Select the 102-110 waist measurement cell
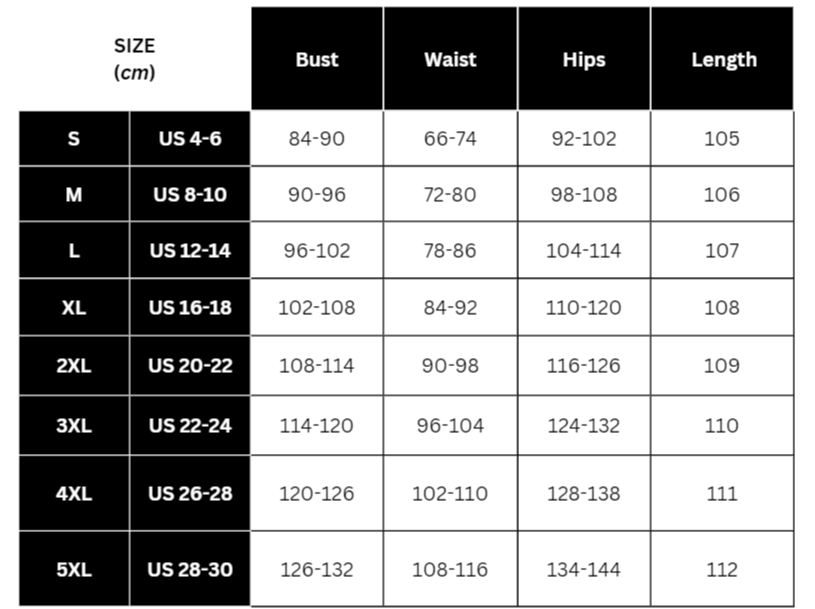 tap(450, 494)
